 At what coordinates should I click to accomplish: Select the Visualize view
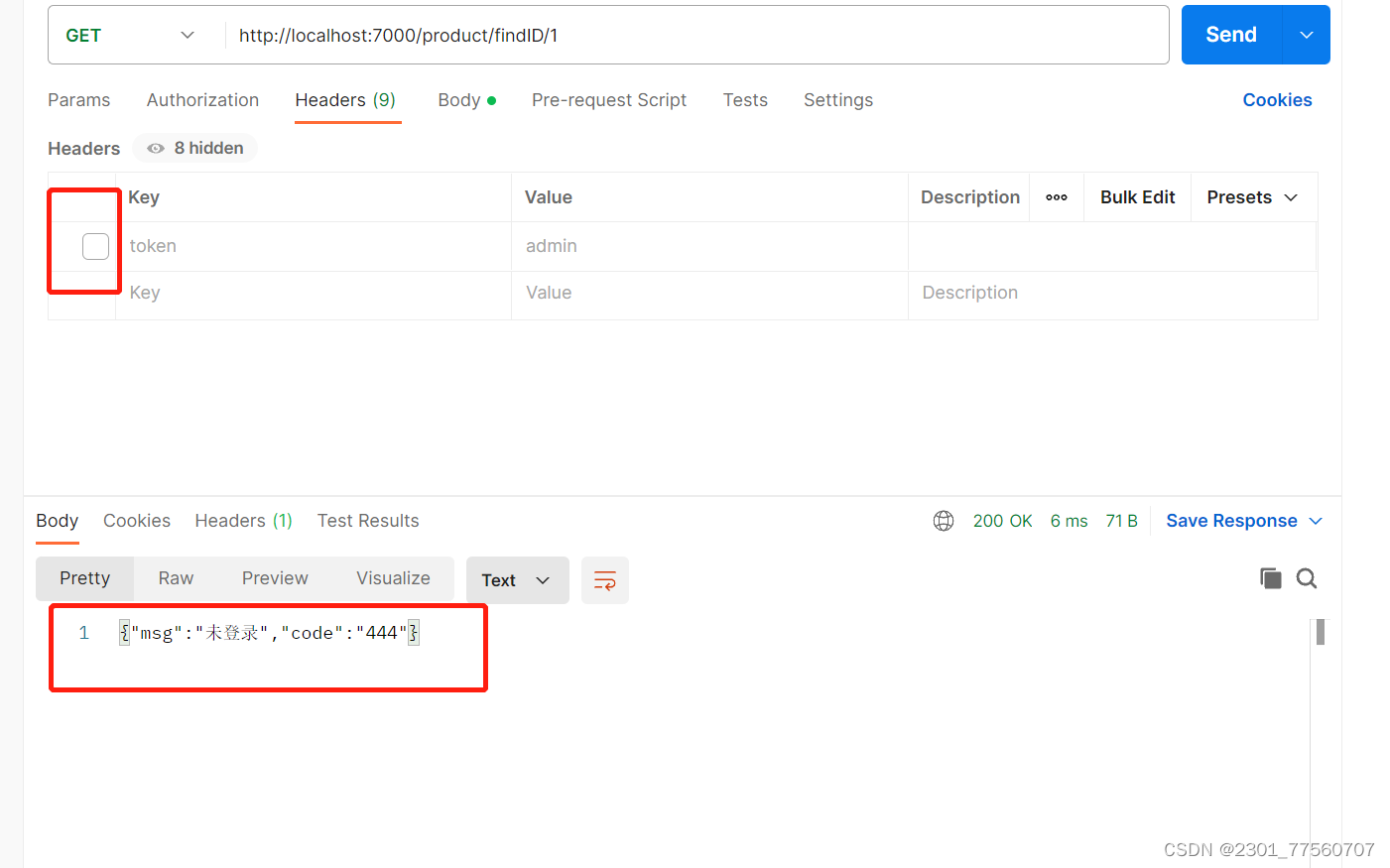tap(393, 578)
